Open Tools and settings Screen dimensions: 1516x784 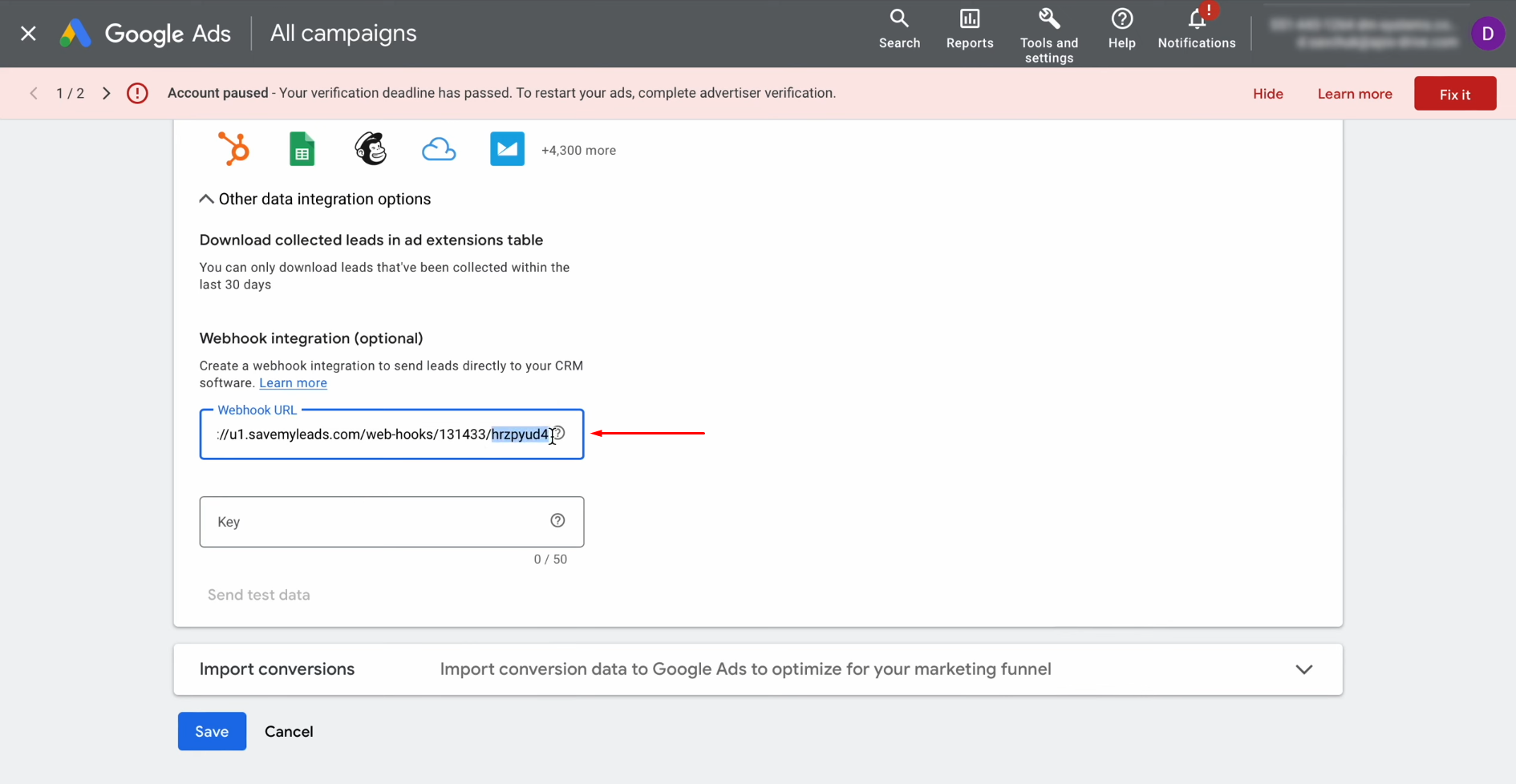pos(1049,36)
